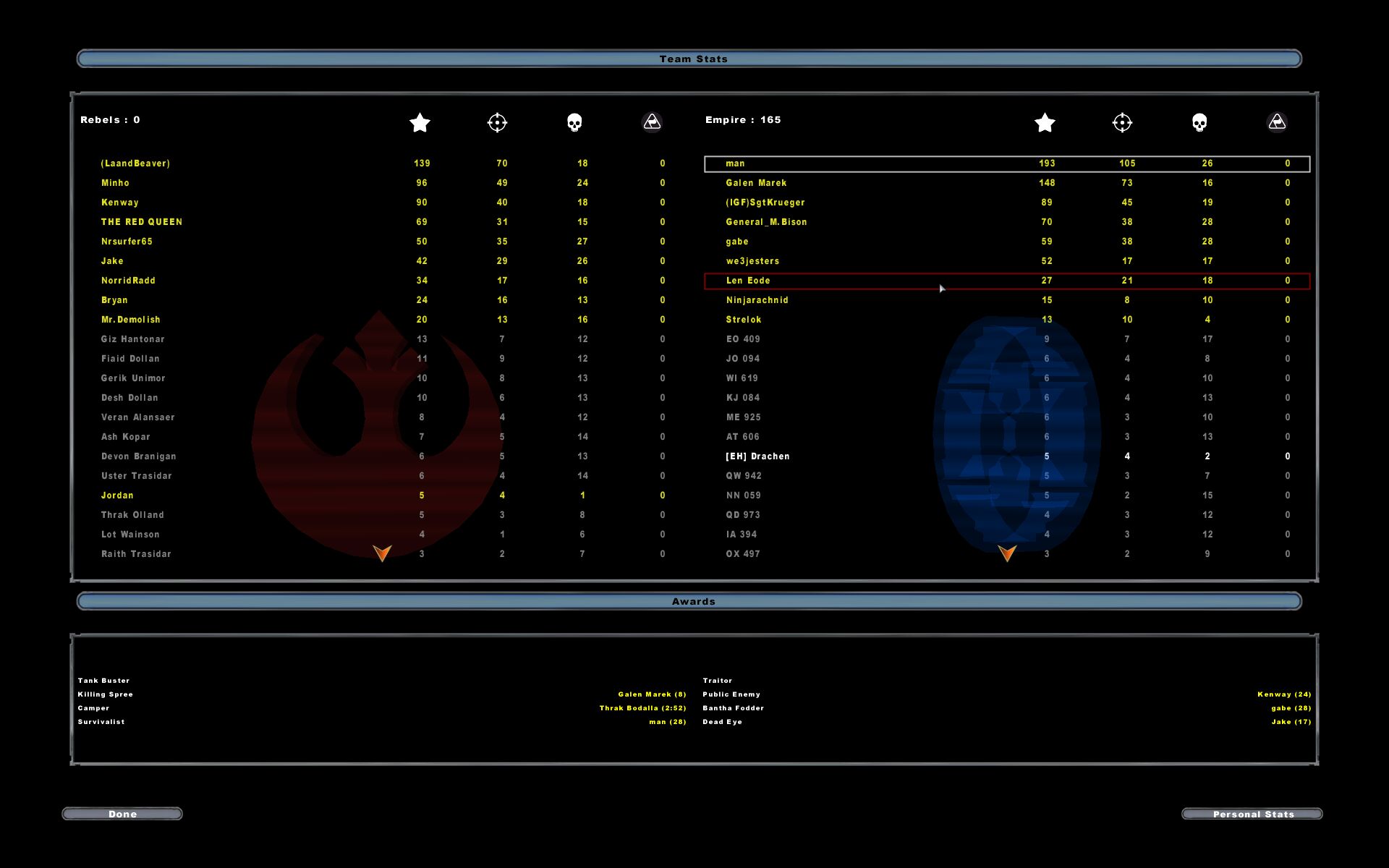Click the Rebels points star icon
The width and height of the screenshot is (1389, 868).
tap(420, 122)
